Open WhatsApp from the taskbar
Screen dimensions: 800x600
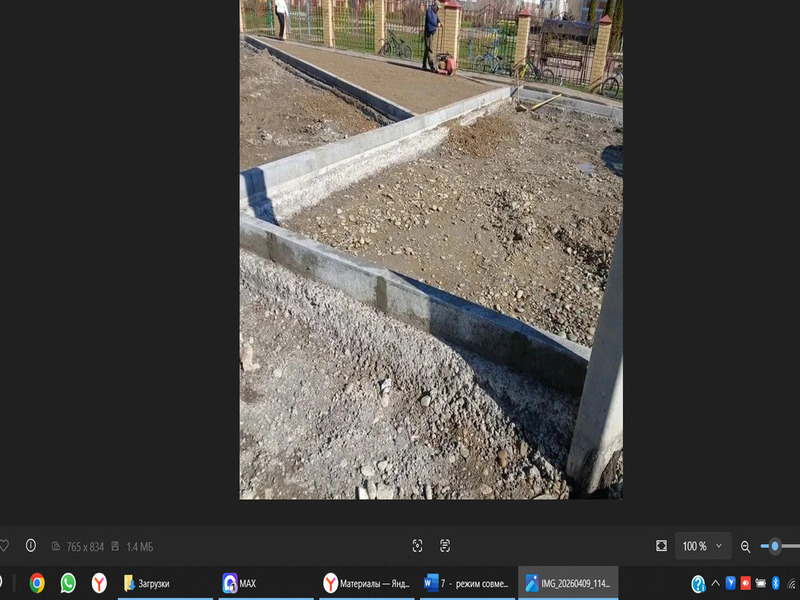[x=68, y=583]
